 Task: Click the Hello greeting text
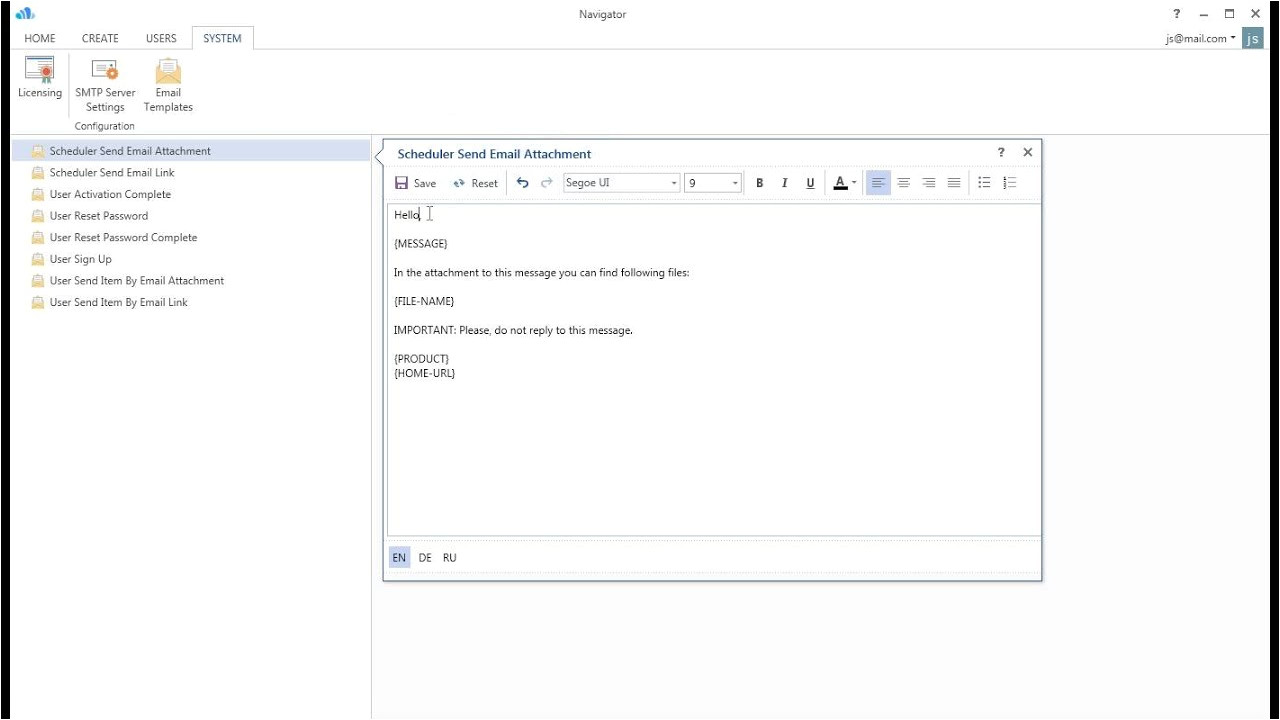pyautogui.click(x=407, y=215)
